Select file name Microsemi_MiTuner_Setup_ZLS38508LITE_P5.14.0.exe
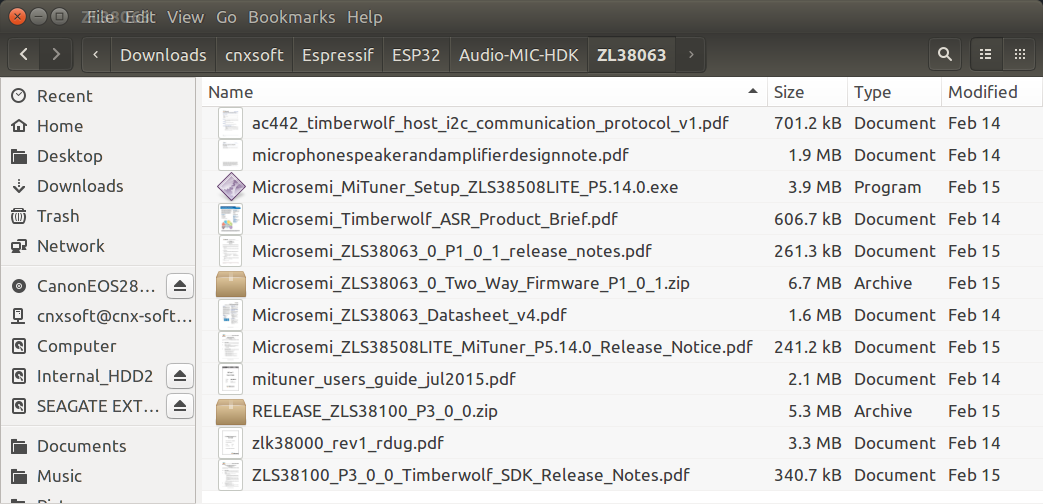 (465, 188)
